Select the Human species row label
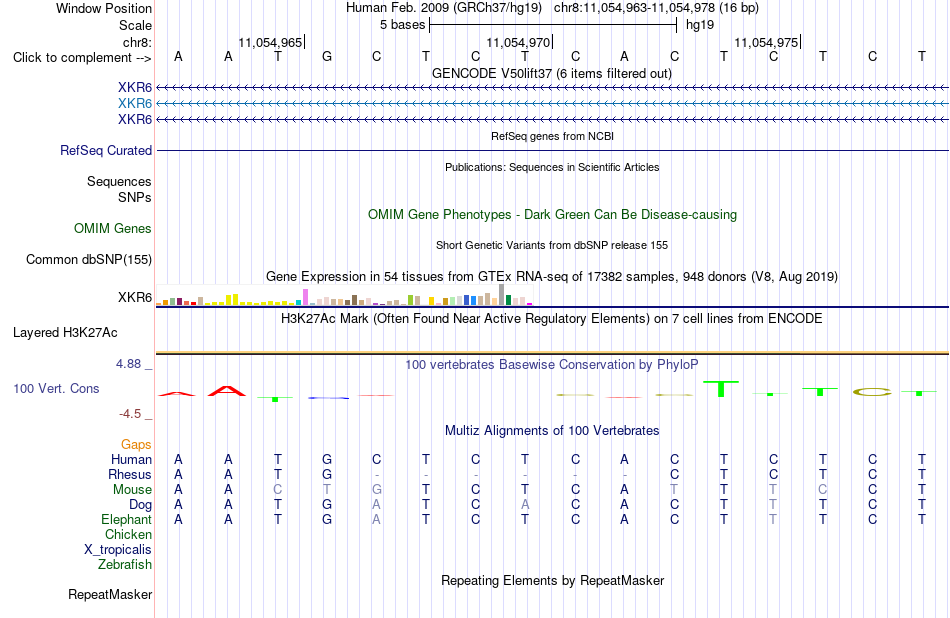The height and width of the screenshot is (618, 950). (131, 459)
